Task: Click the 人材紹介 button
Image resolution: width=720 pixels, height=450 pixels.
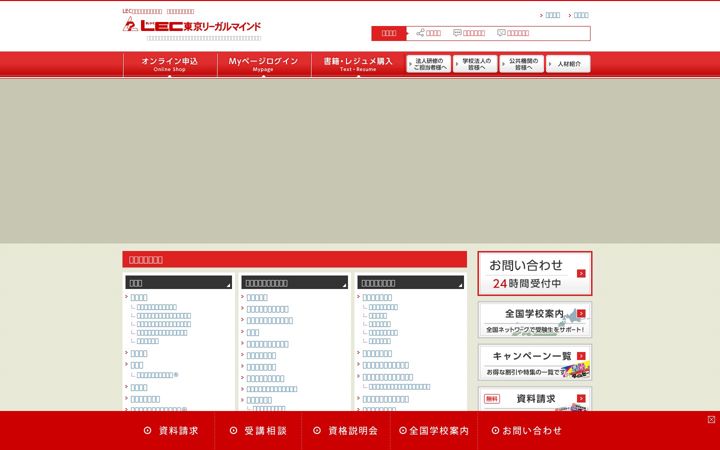Action: coord(568,64)
